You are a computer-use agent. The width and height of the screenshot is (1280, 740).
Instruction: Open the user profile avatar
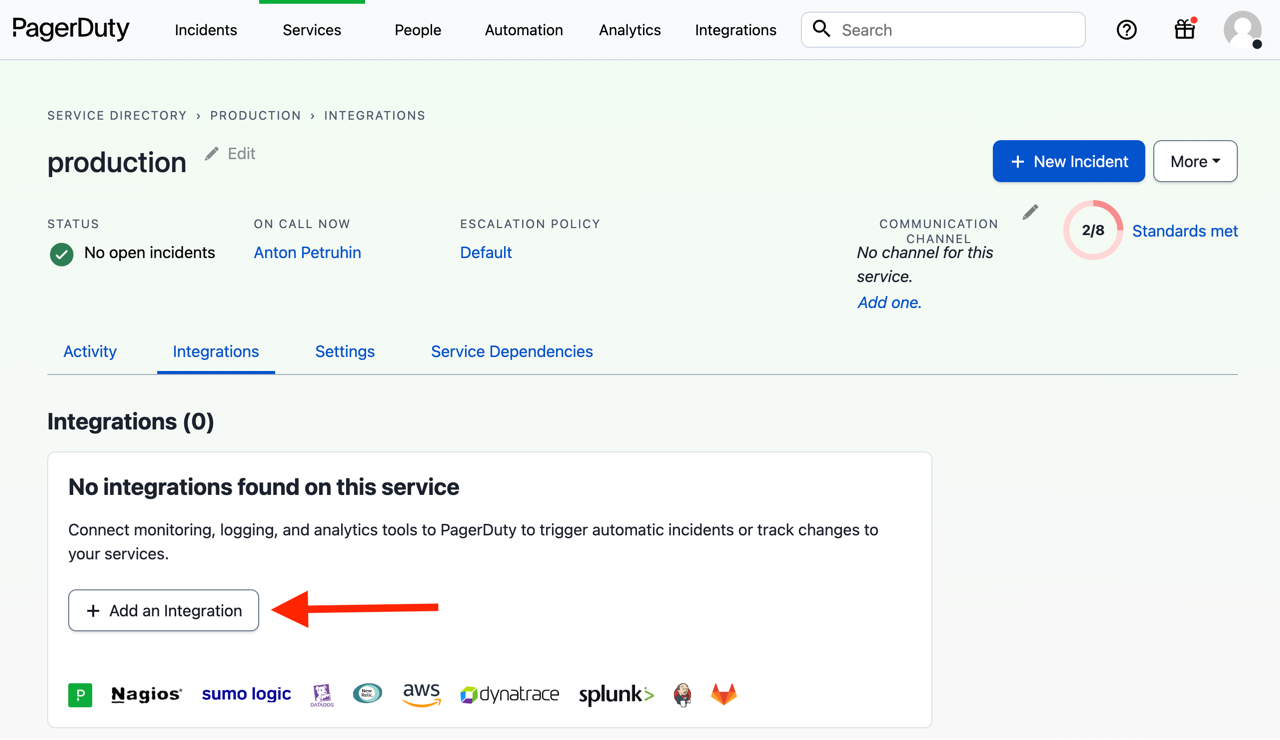[1243, 30]
